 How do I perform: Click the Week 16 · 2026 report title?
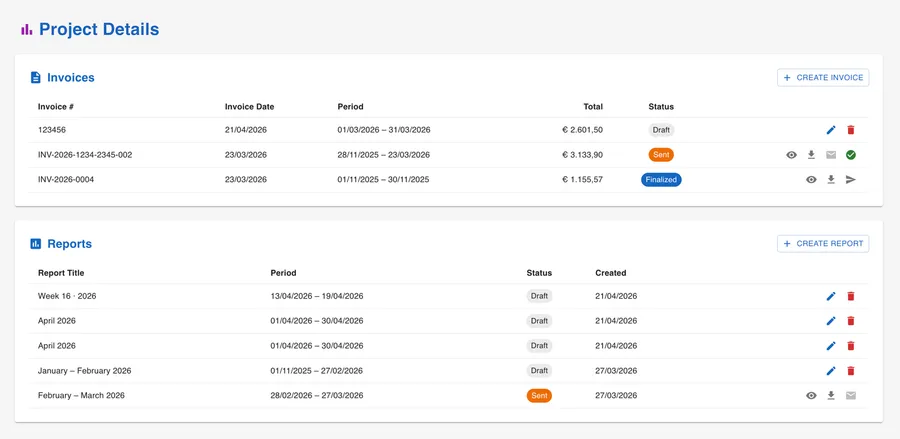(67, 296)
